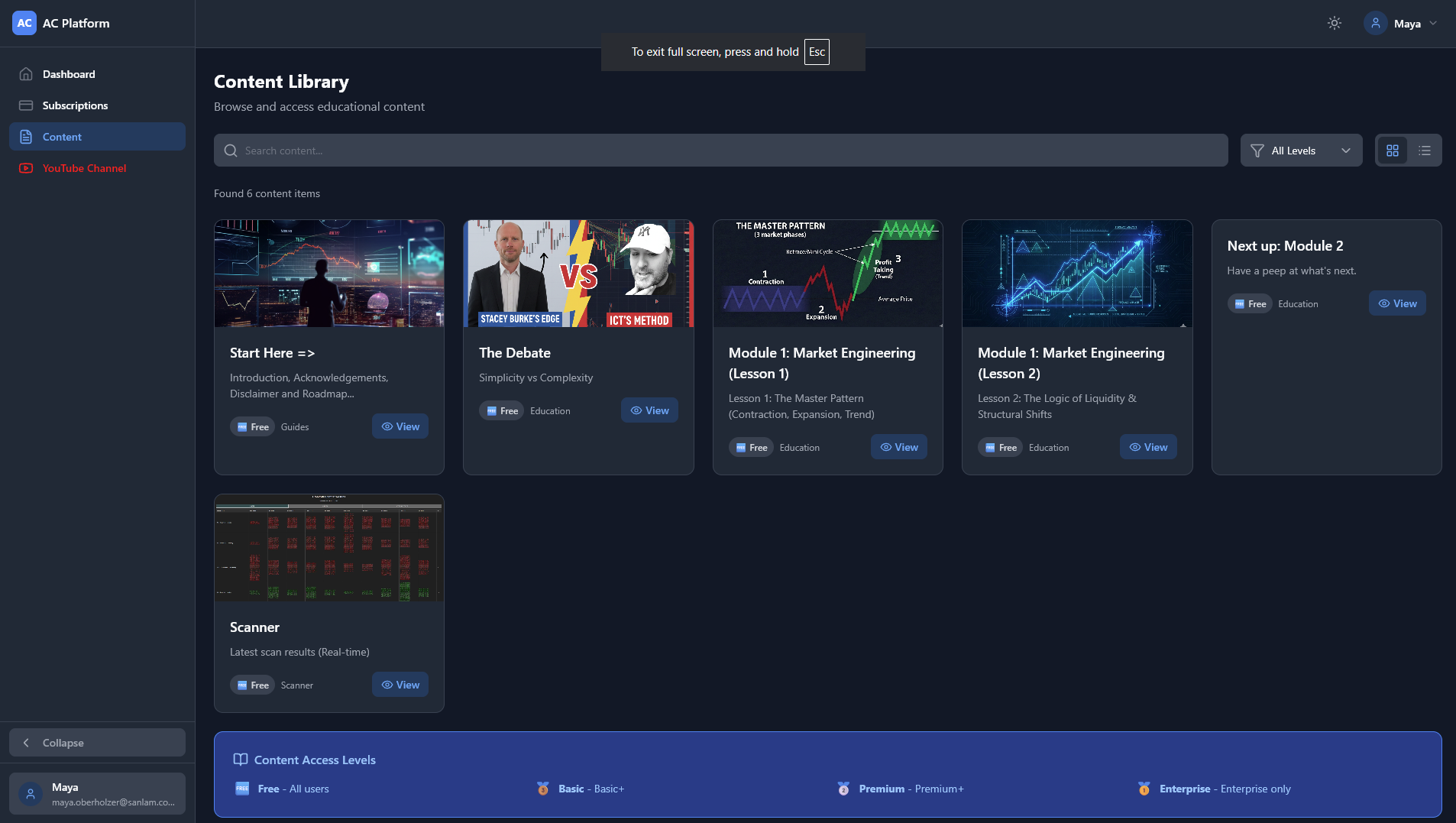Open the Dashboard menu item
The width and height of the screenshot is (1456, 823).
(97, 74)
